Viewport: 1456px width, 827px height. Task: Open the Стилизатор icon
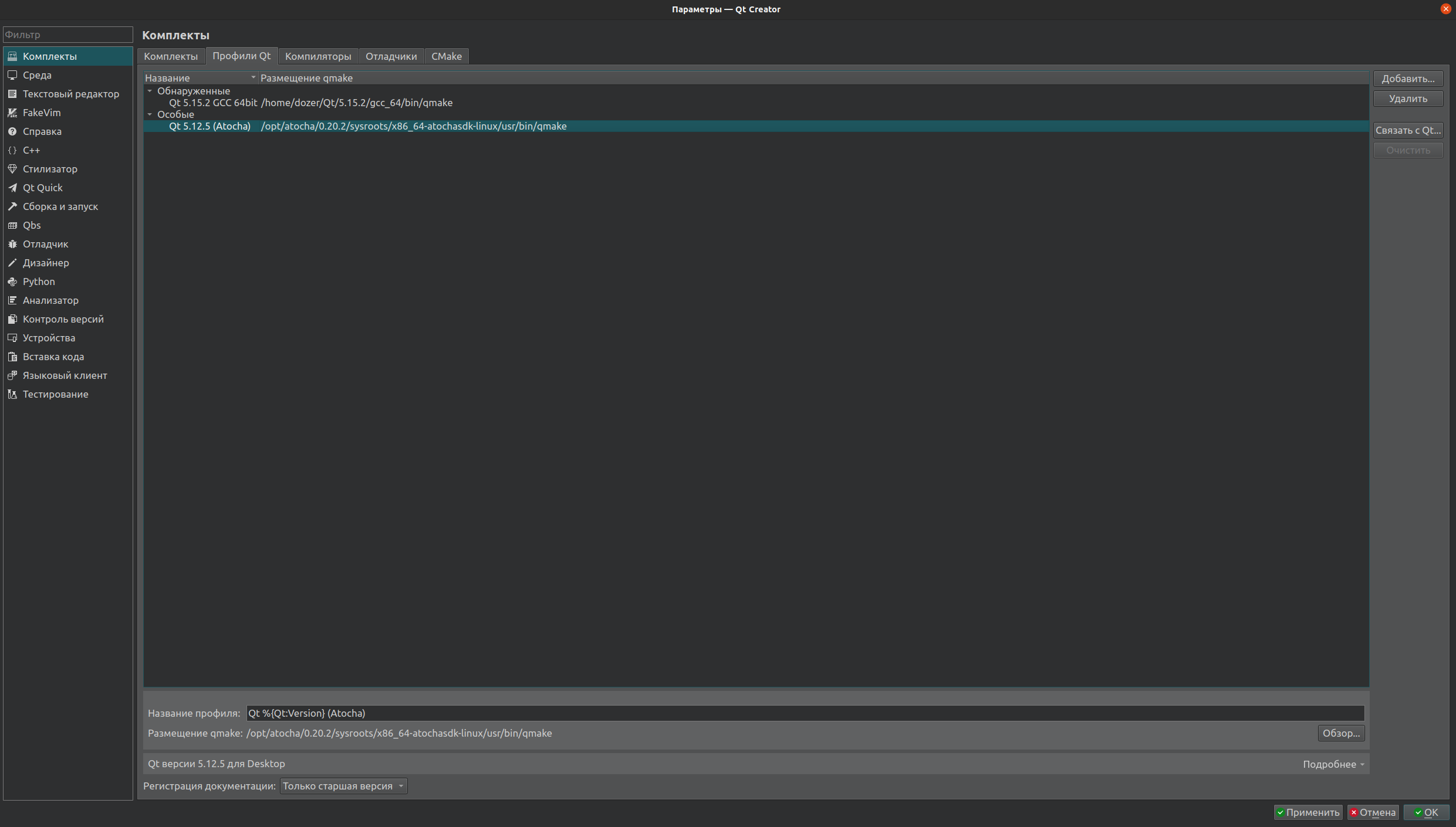click(x=12, y=169)
